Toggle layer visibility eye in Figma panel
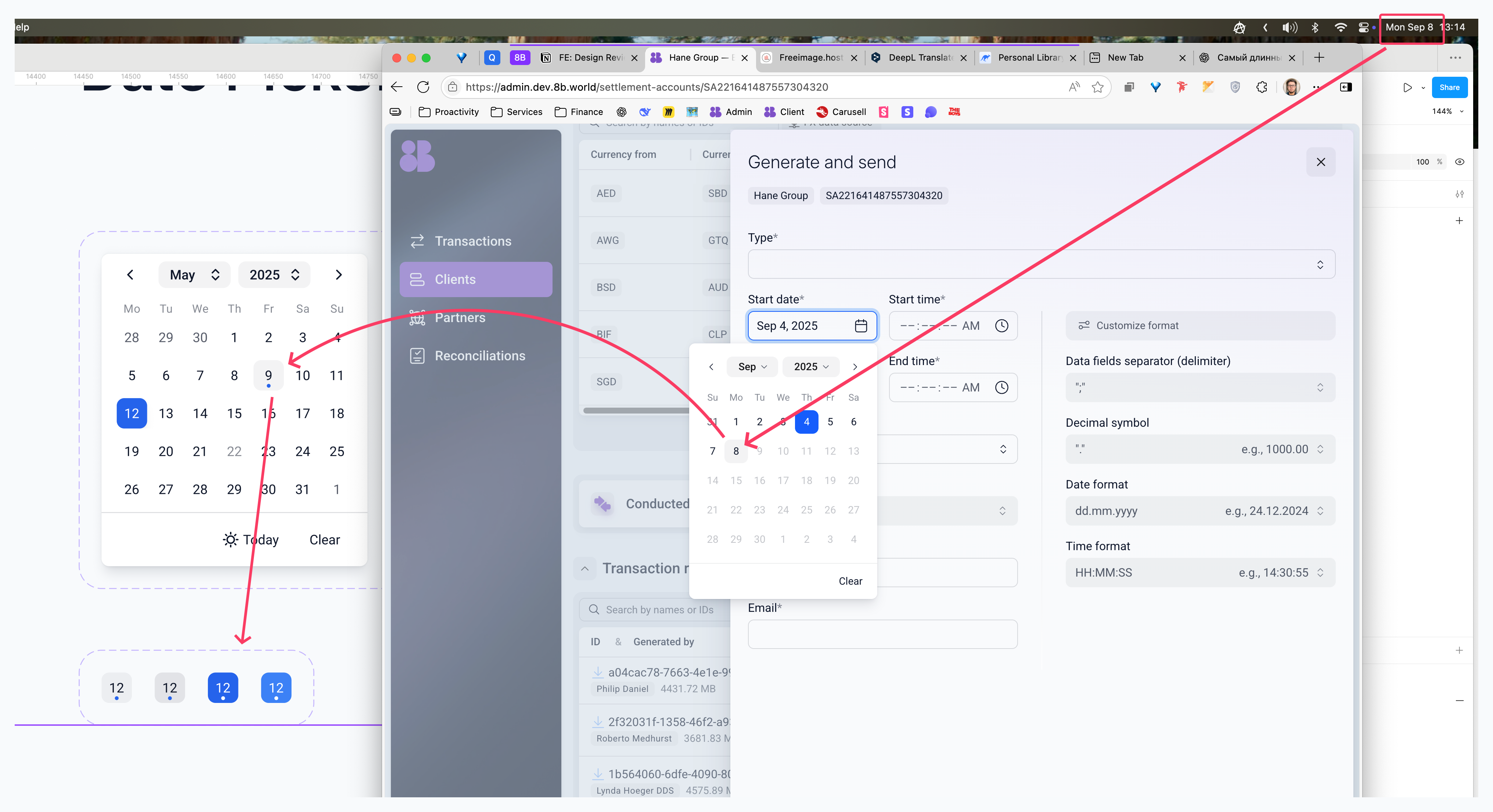 click(1460, 162)
